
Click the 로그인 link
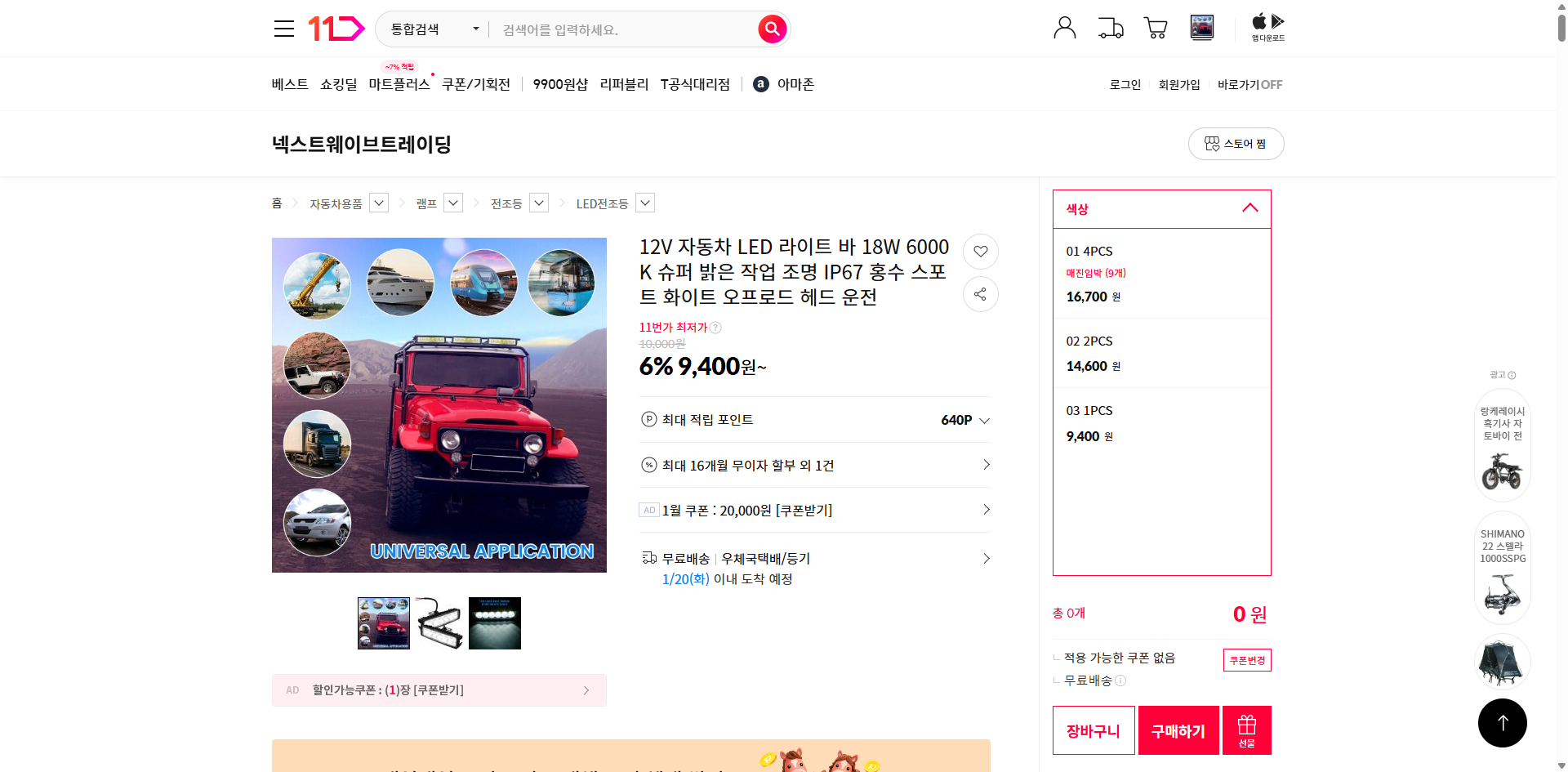(x=1125, y=84)
